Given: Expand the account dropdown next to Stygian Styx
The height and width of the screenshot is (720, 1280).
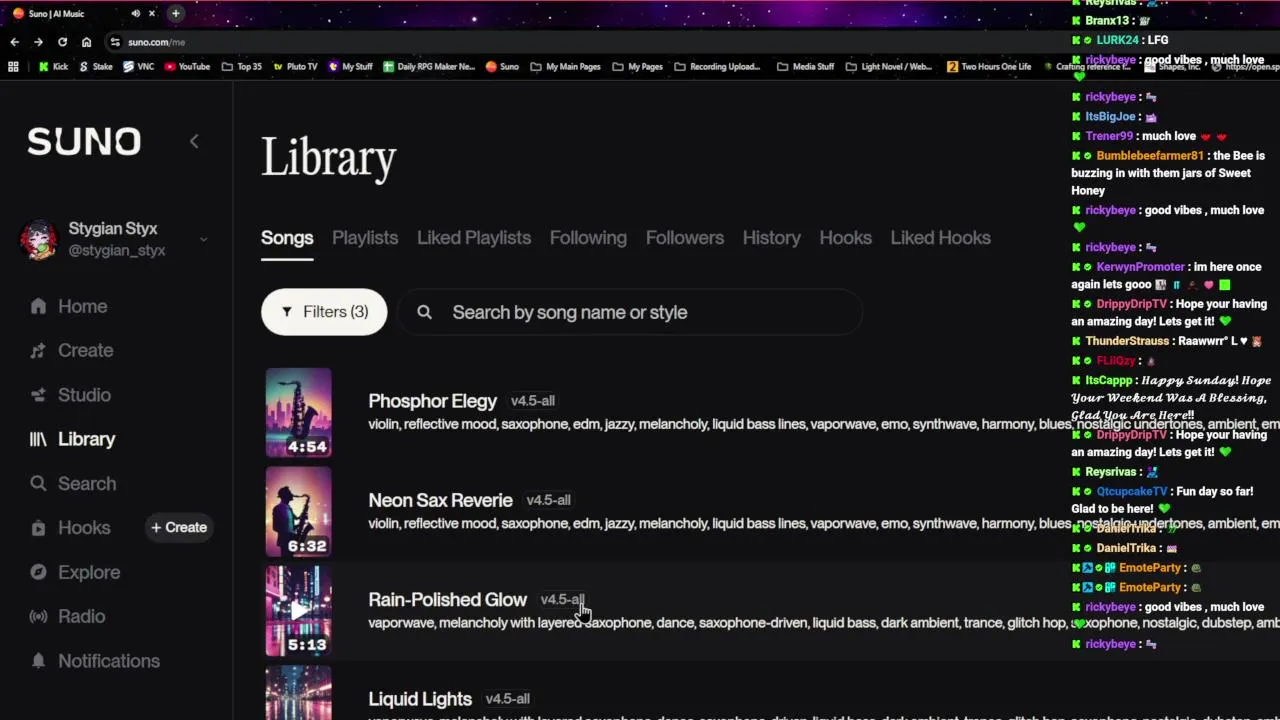Looking at the screenshot, I should pos(203,239).
